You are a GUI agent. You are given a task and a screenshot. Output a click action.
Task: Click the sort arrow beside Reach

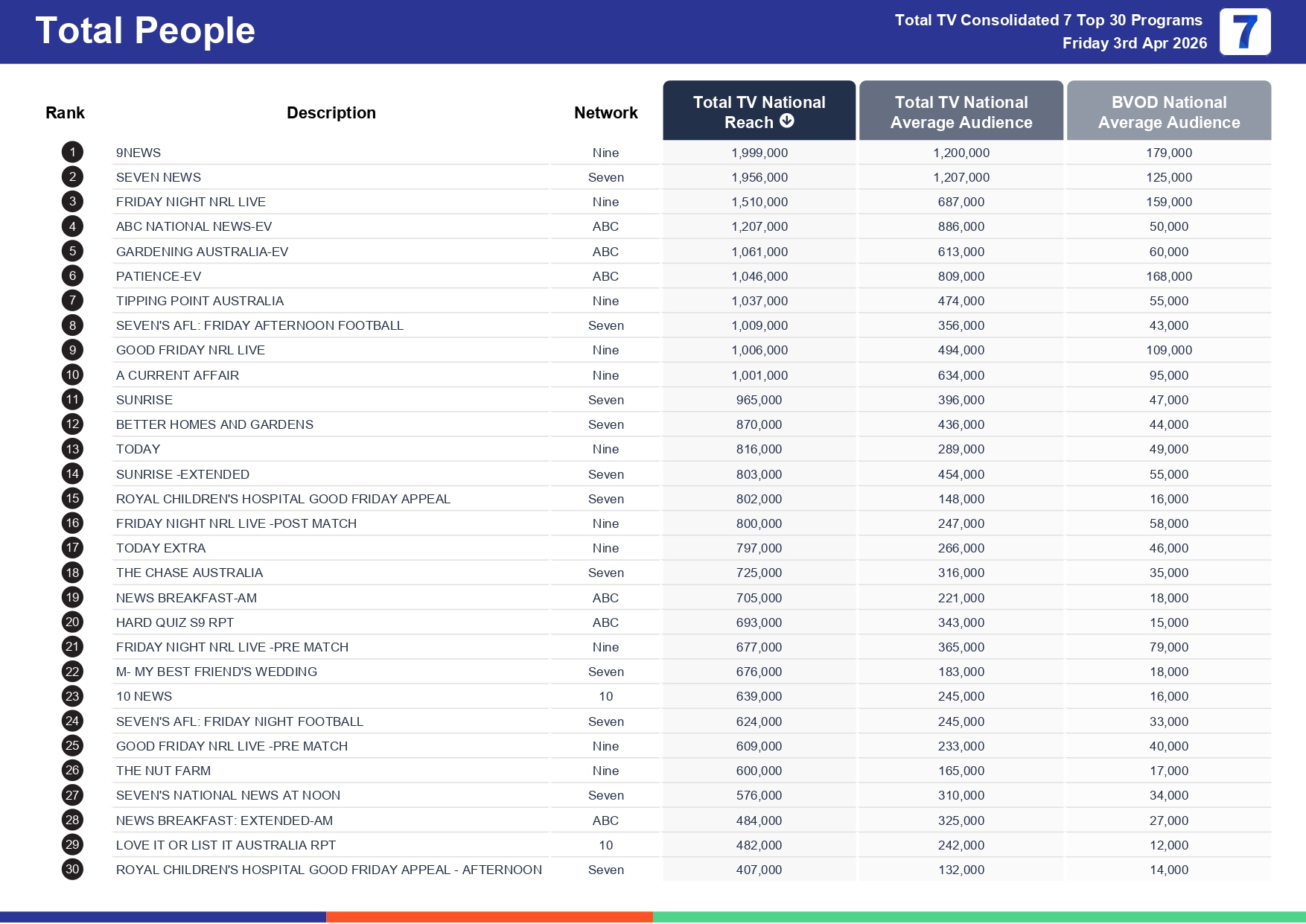point(787,121)
